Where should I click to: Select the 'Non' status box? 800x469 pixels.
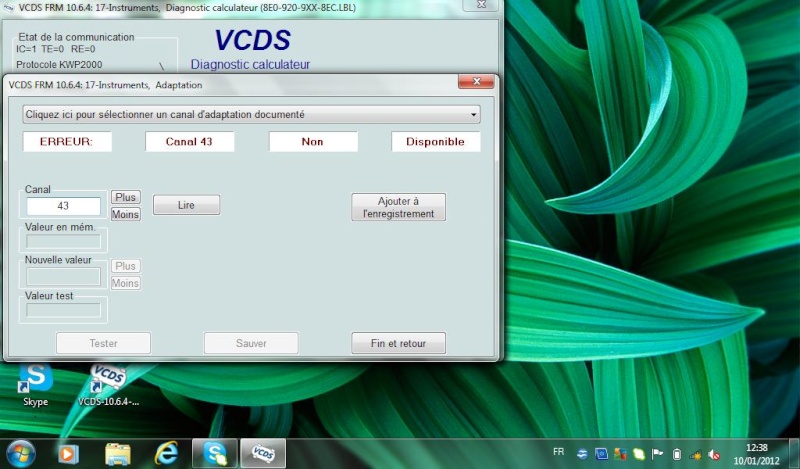313,142
